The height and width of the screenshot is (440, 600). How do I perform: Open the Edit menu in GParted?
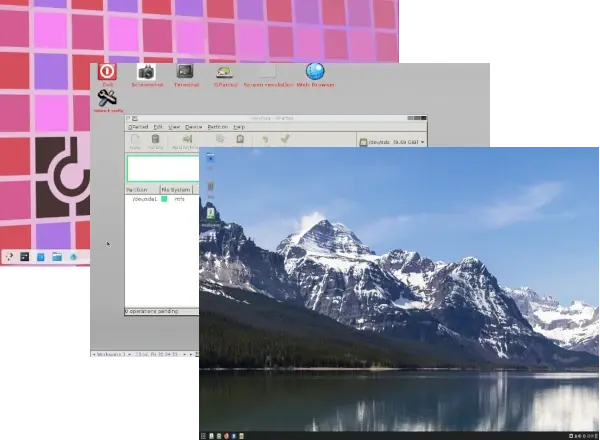pyautogui.click(x=158, y=127)
